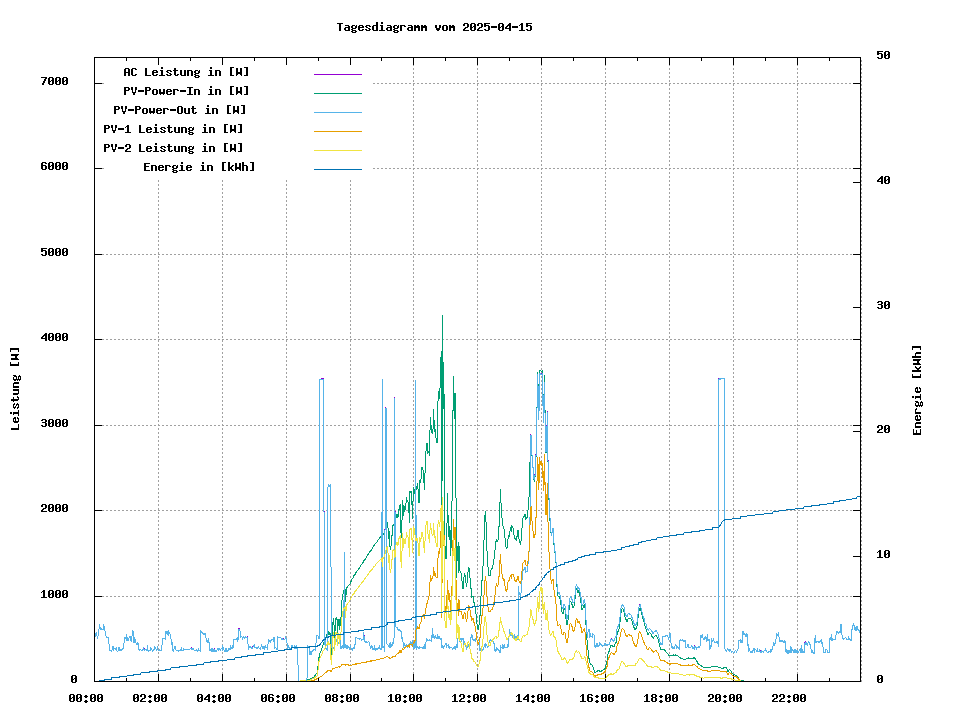The height and width of the screenshot is (720, 960).
Task: Click the 'Leistung [W]' left axis title
Action: pyautogui.click(x=16, y=389)
